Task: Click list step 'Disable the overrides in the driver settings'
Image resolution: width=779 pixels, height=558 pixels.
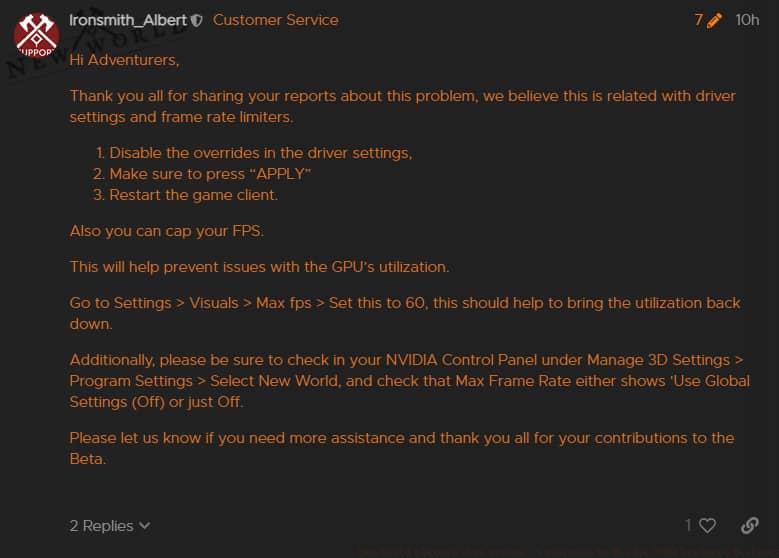Action: click(260, 153)
